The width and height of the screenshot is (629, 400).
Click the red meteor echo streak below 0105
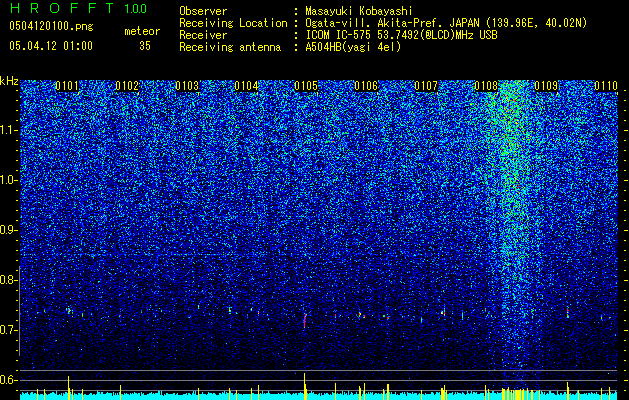click(305, 321)
